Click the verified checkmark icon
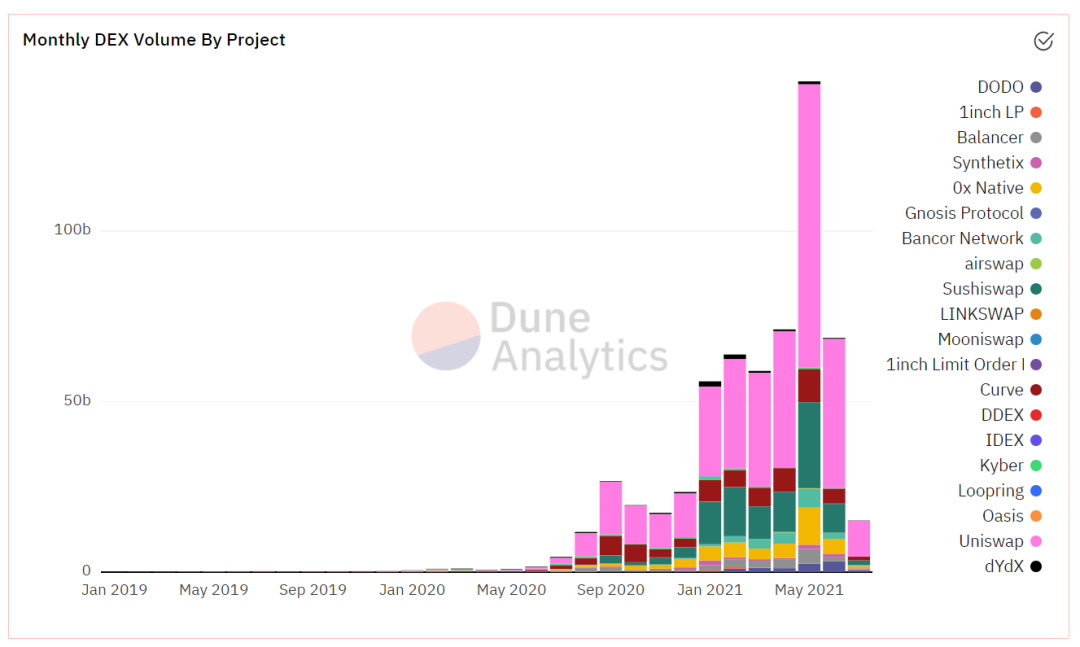1080x647 pixels. [1043, 41]
